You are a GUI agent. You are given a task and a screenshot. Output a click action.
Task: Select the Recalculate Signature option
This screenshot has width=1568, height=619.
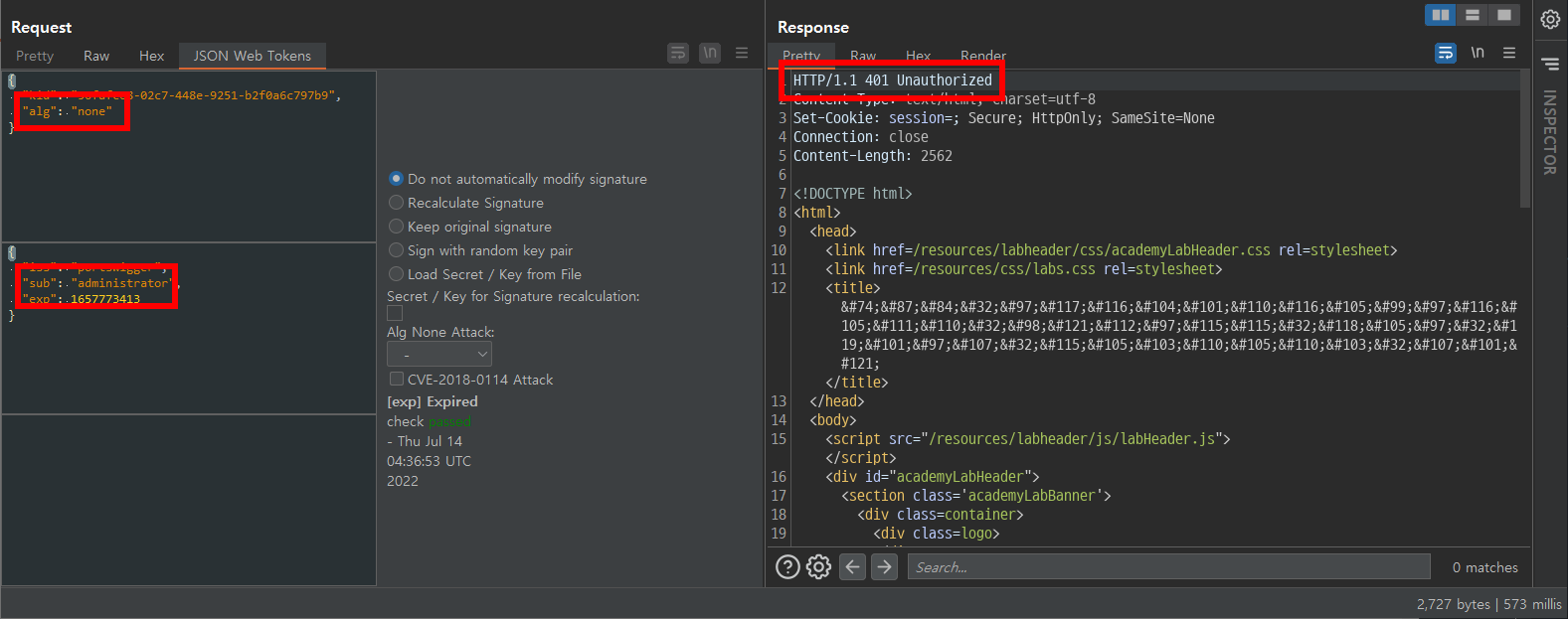pos(465,203)
